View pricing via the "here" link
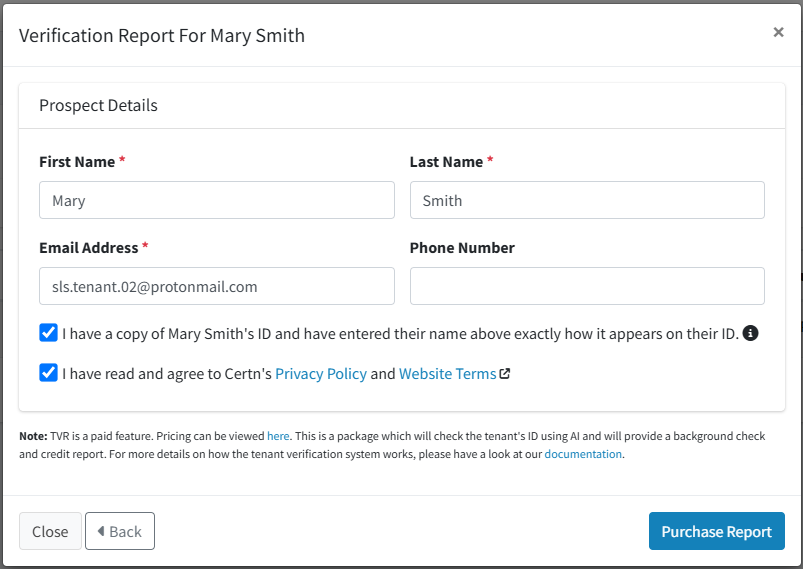The height and width of the screenshot is (569, 803). pos(278,436)
